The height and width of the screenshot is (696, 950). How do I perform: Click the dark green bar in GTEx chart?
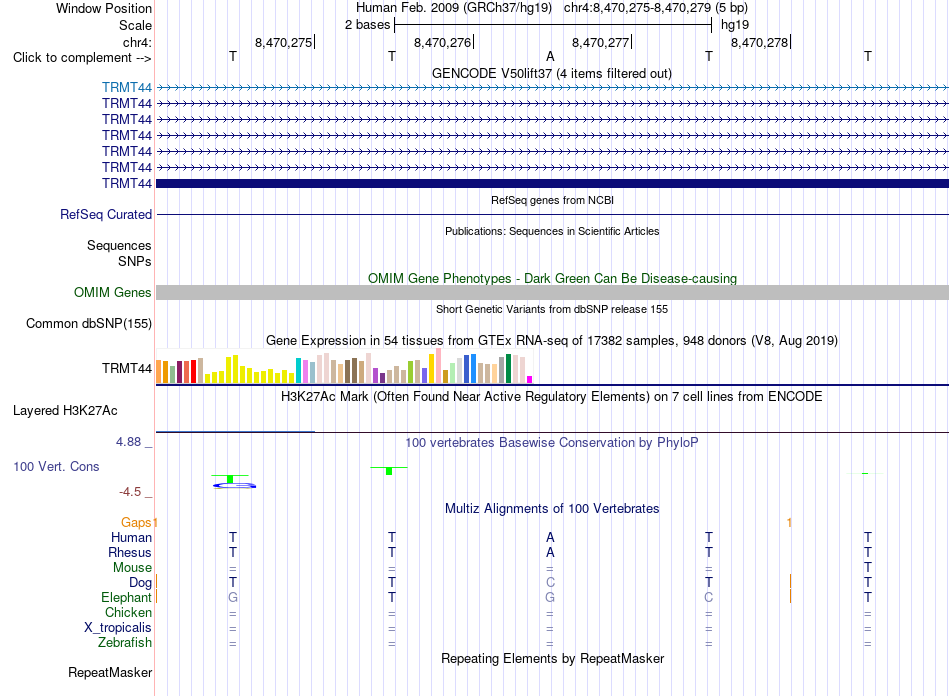point(508,368)
